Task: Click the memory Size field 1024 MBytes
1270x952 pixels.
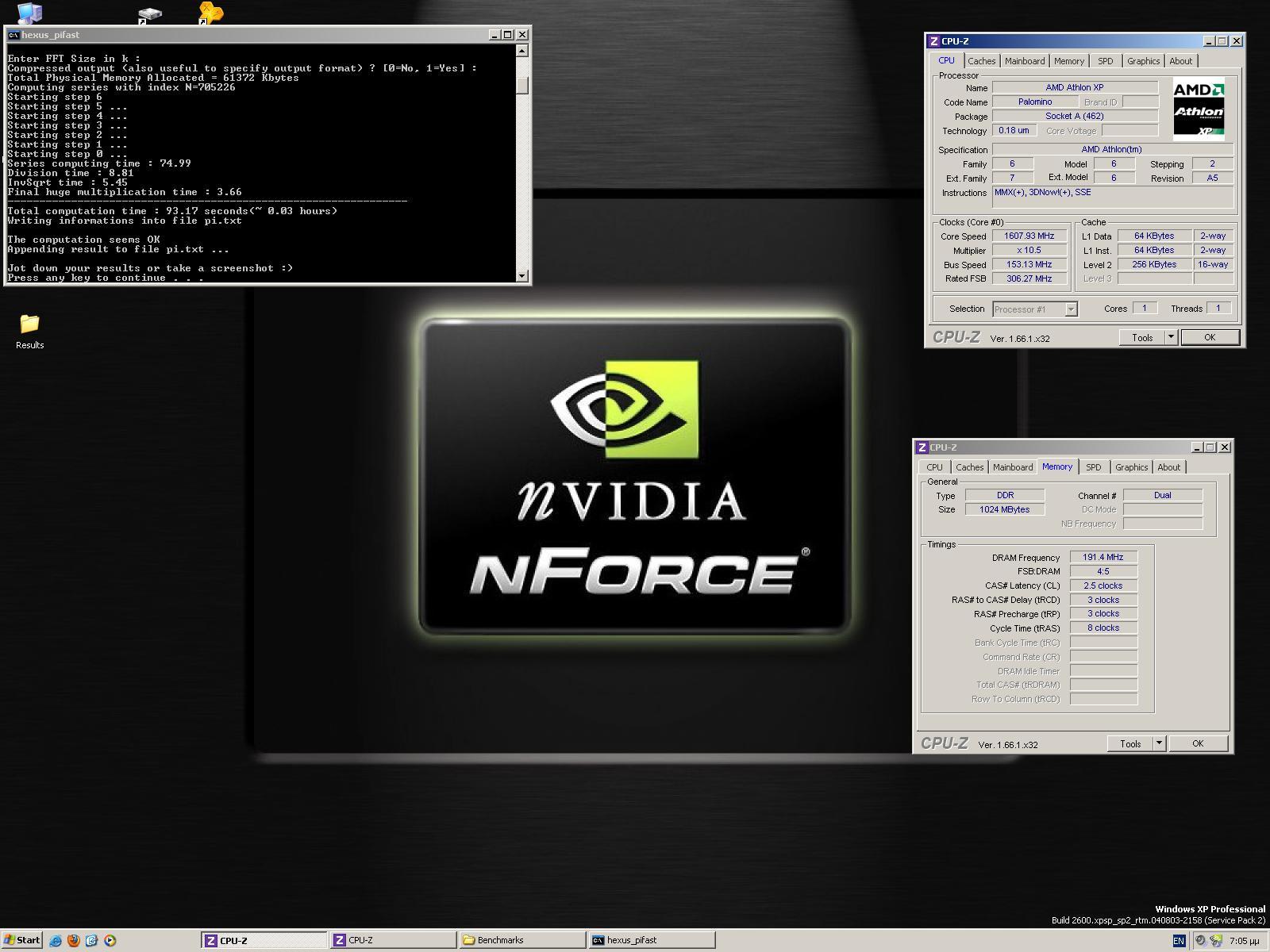Action: [1005, 509]
